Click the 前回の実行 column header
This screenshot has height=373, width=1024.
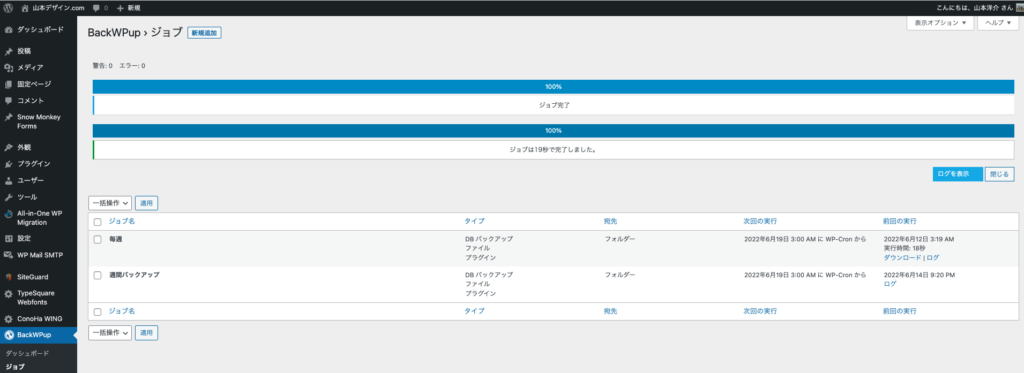(x=900, y=221)
